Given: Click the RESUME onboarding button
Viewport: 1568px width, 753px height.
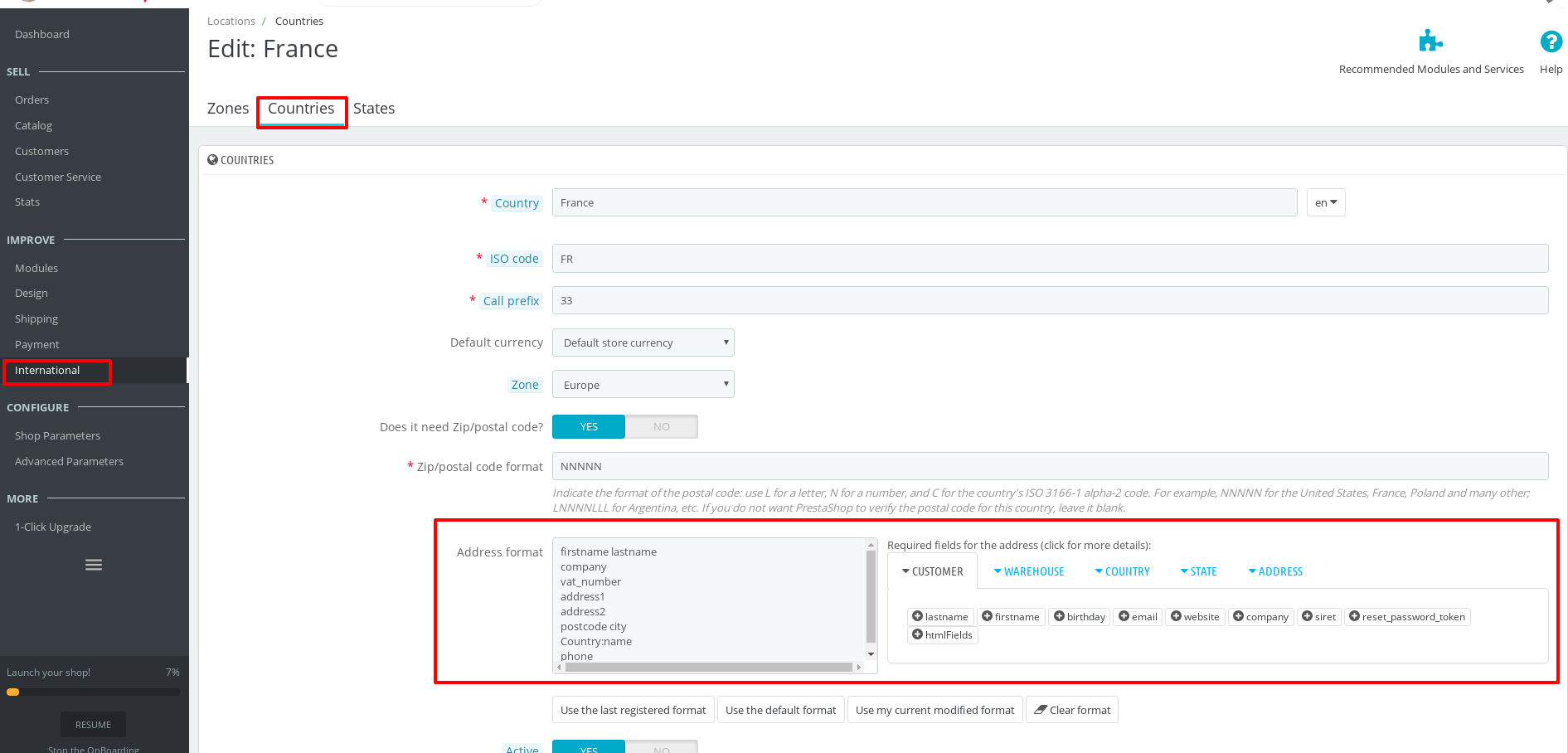Looking at the screenshot, I should pyautogui.click(x=93, y=725).
